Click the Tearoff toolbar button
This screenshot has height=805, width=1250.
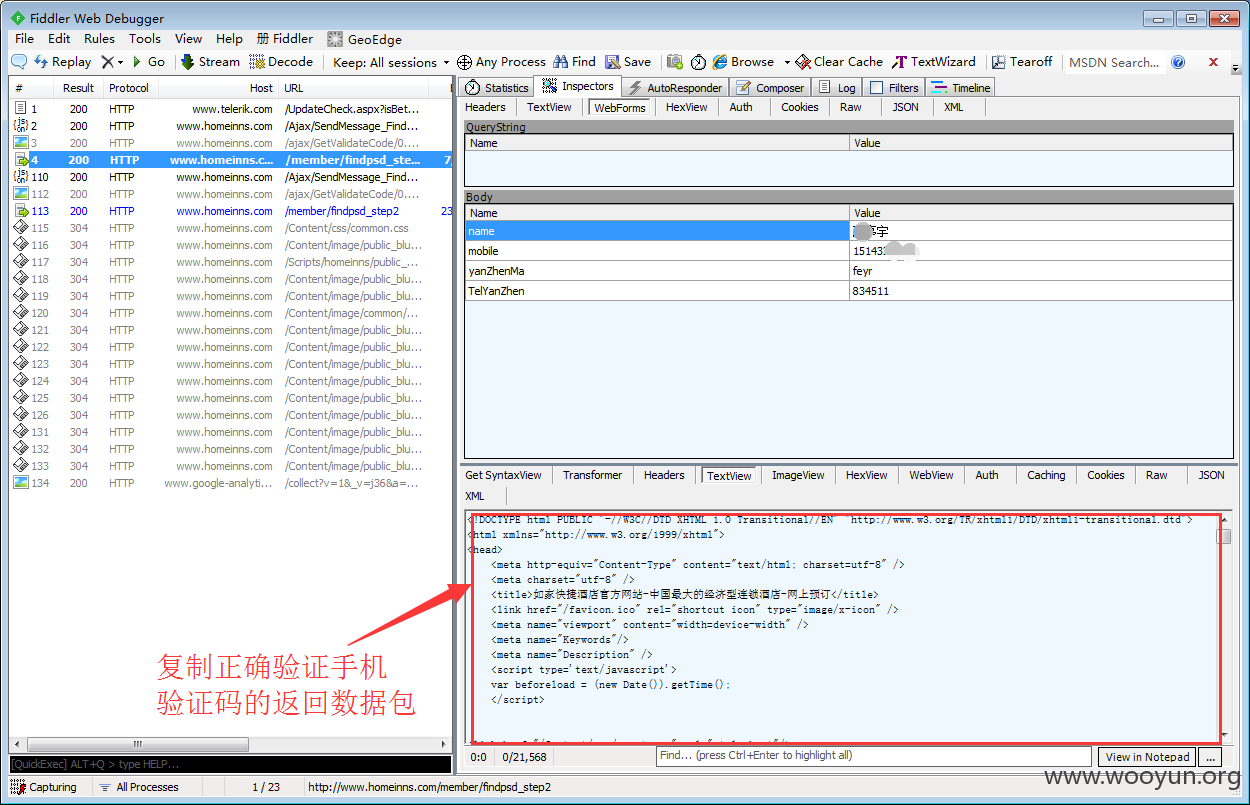click(1021, 62)
